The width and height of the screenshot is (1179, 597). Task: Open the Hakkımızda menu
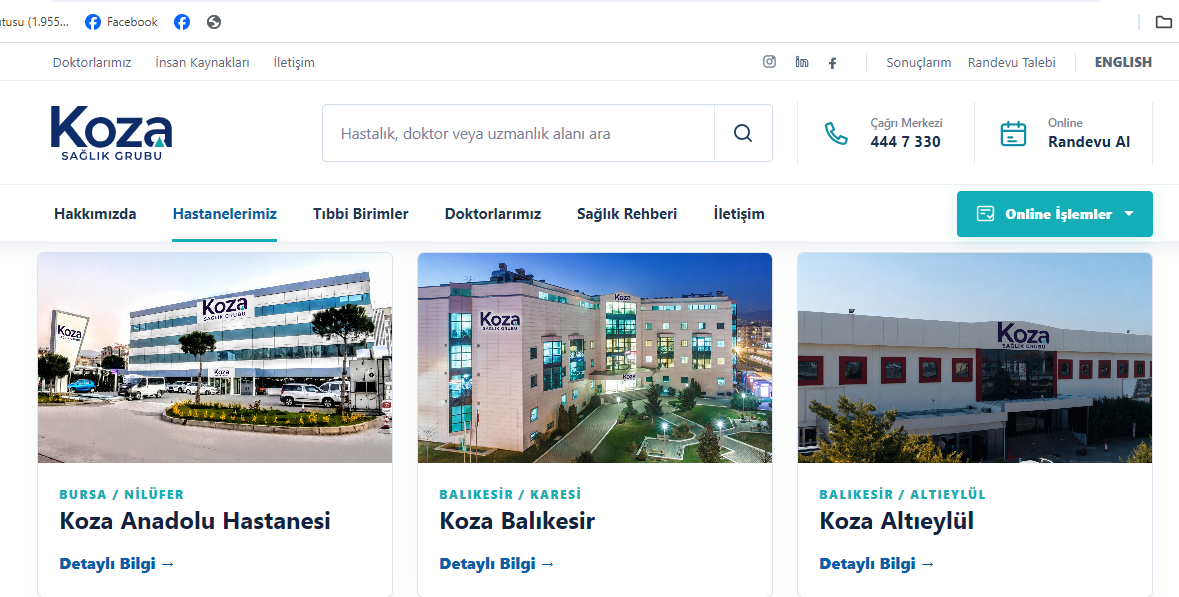tap(95, 214)
